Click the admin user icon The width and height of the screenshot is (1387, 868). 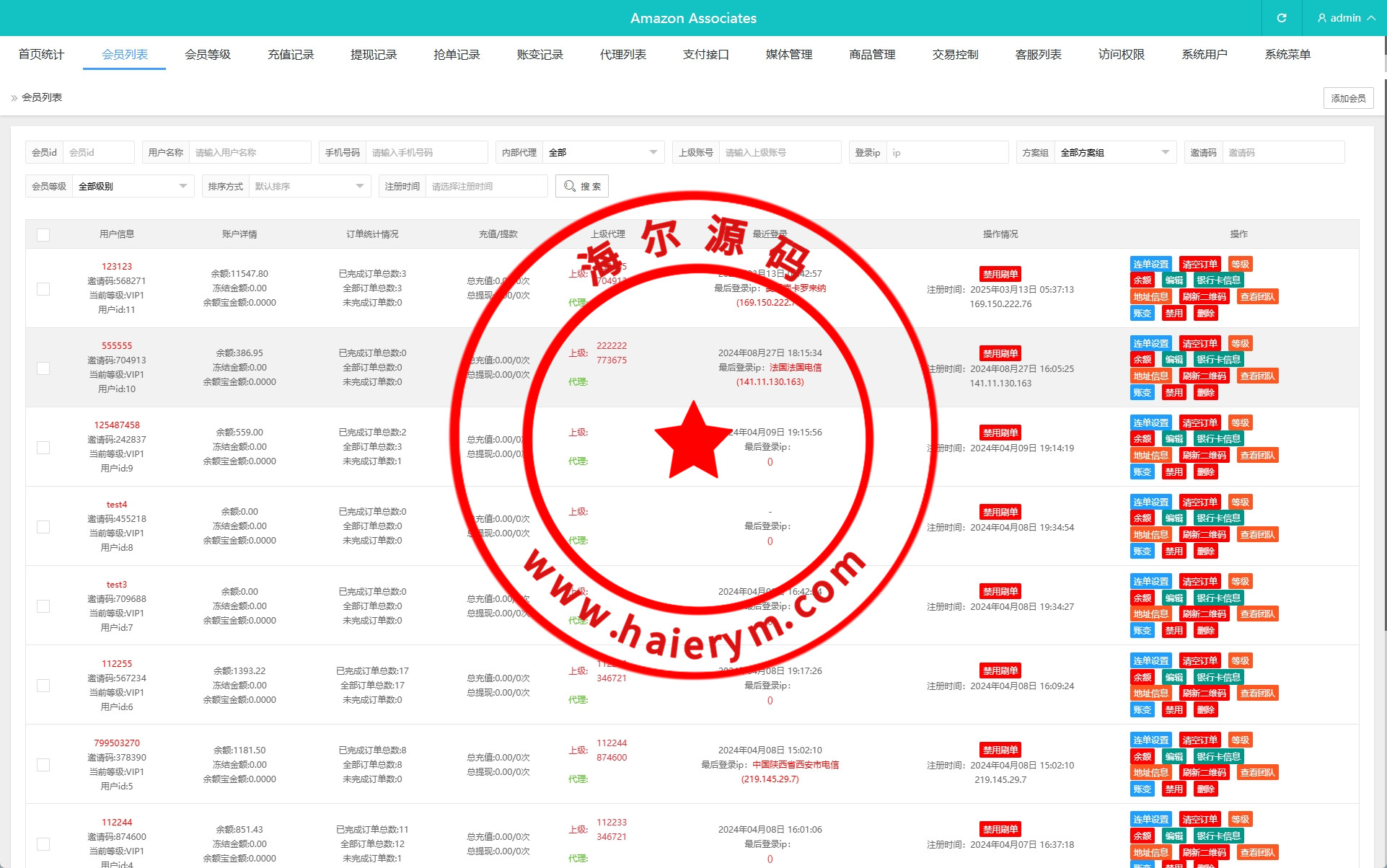tap(1322, 18)
